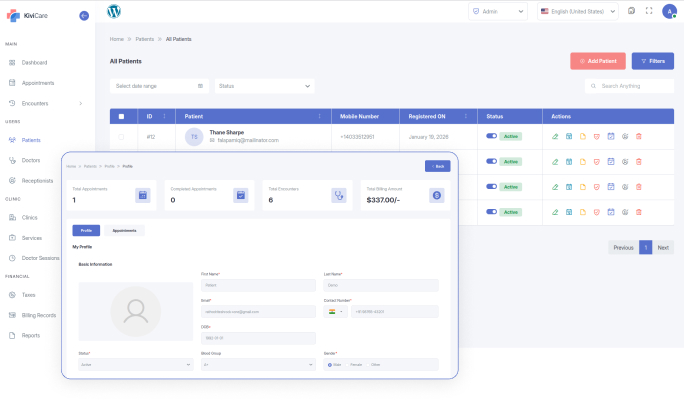The width and height of the screenshot is (684, 400).
Task: Click the Appointments sidebar icon
Action: (12, 83)
